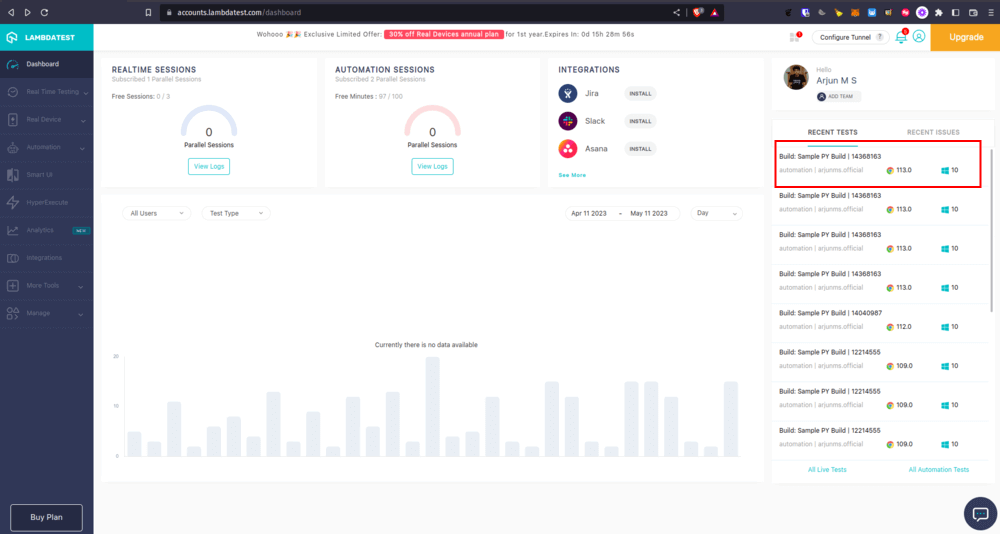
Task: Install the Jira integration
Action: point(640,94)
